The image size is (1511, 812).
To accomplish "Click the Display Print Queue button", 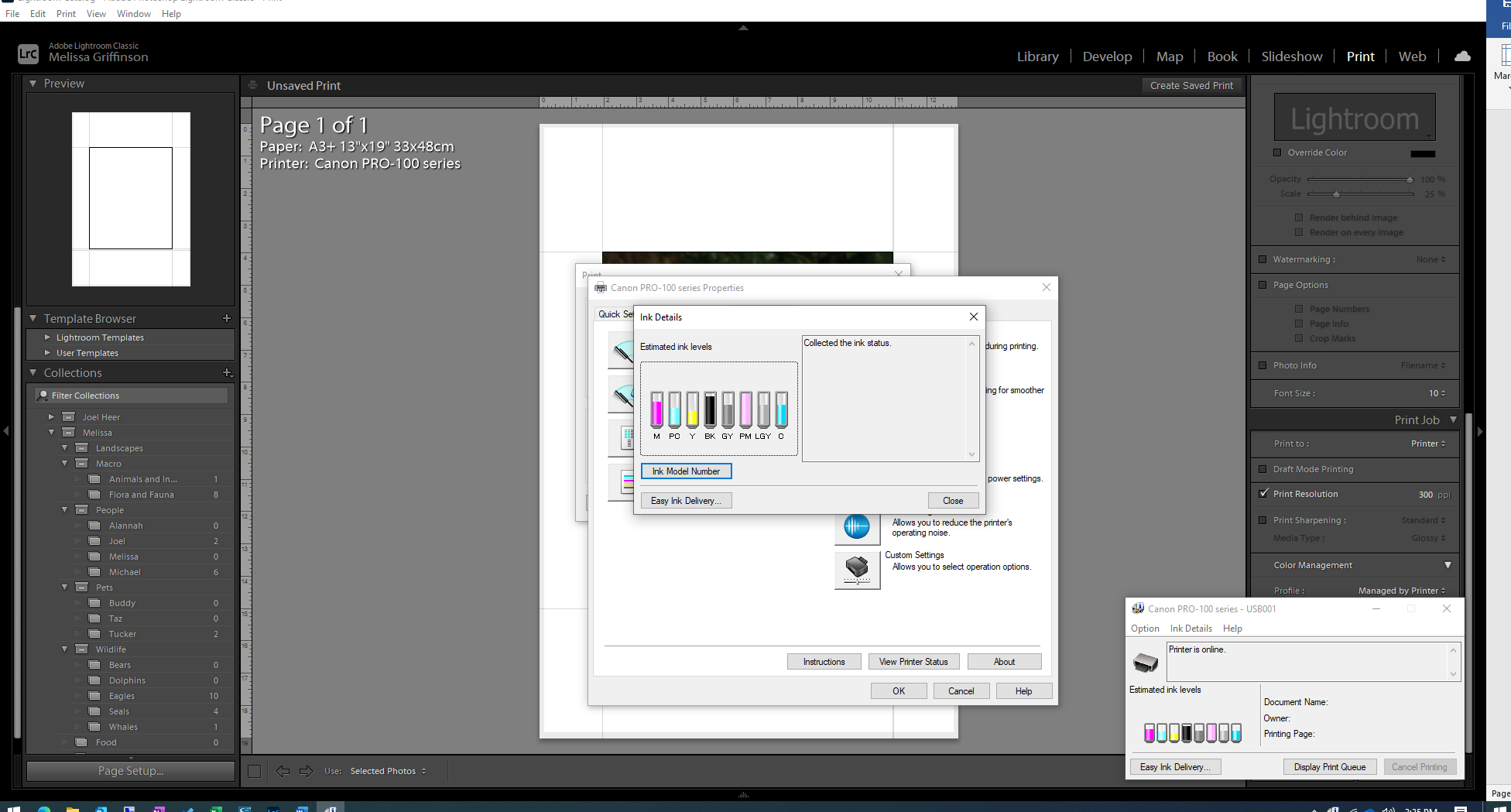I will 1329,767.
